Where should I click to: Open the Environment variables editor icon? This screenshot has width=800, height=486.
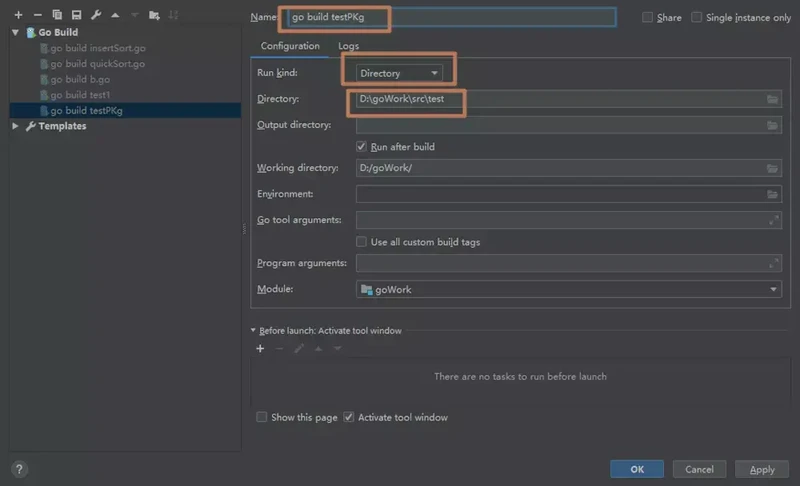point(773,194)
